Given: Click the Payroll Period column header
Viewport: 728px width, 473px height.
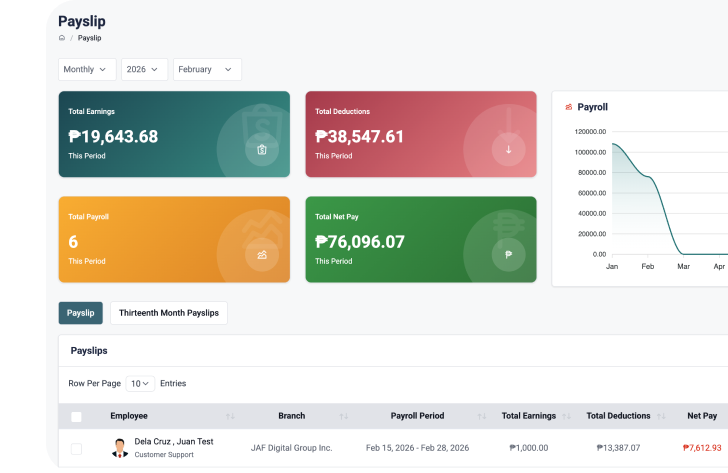Looking at the screenshot, I should [417, 416].
